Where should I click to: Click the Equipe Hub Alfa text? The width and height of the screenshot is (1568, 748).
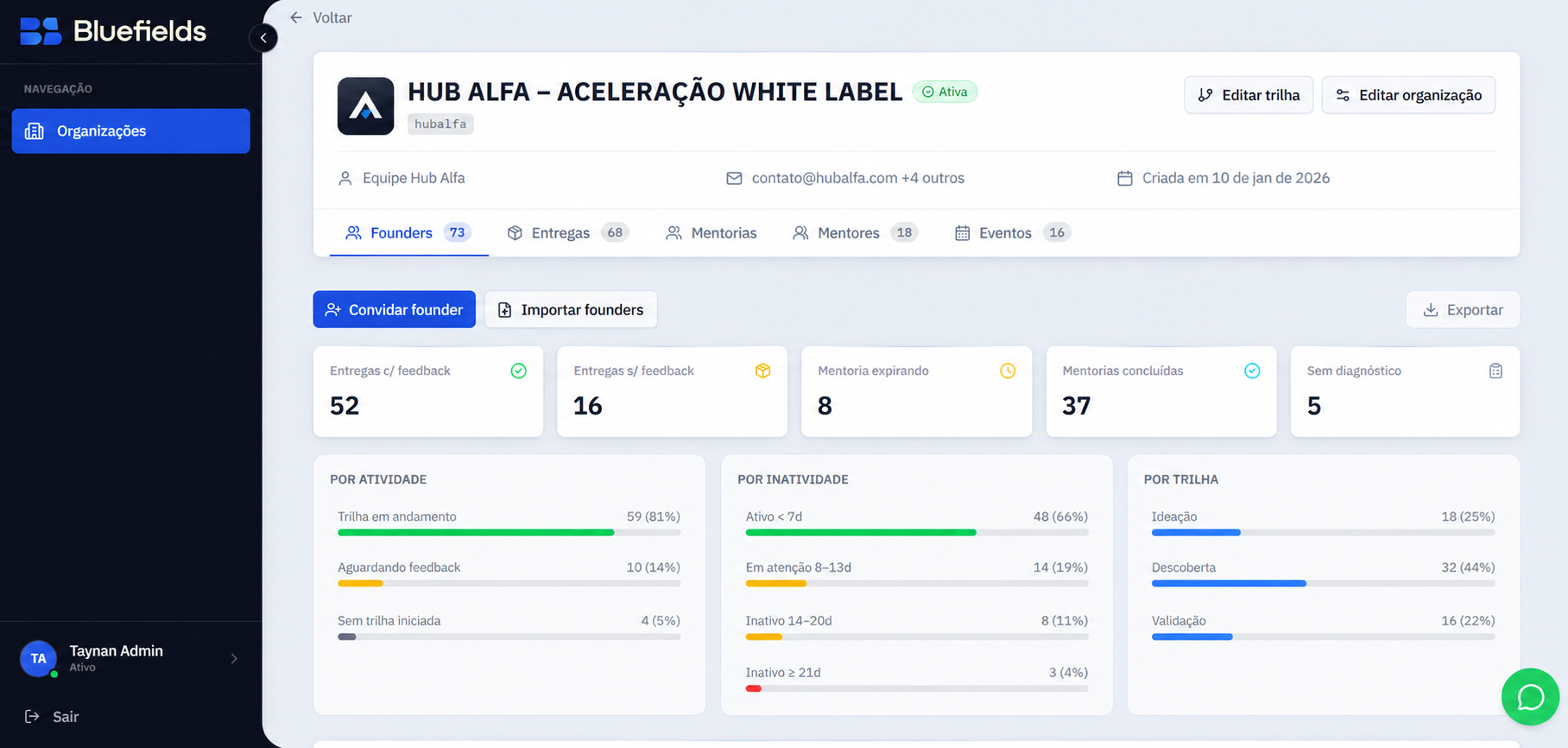tap(414, 178)
